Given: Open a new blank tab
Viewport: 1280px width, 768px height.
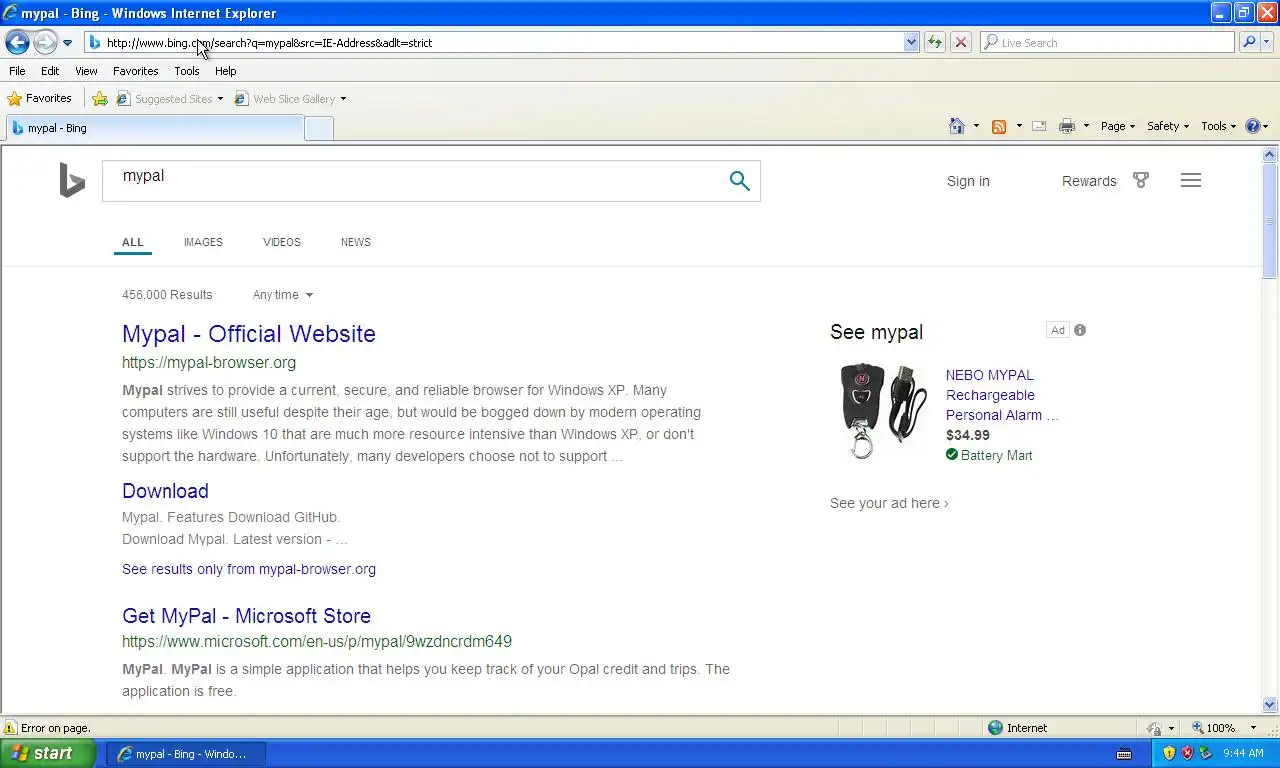Looking at the screenshot, I should tap(319, 128).
